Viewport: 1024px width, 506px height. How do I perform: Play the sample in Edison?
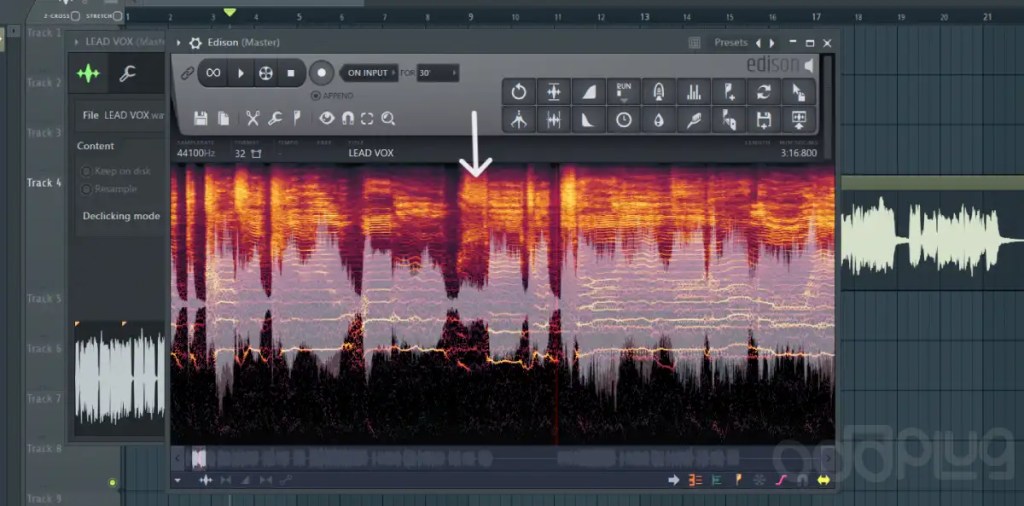[x=240, y=73]
